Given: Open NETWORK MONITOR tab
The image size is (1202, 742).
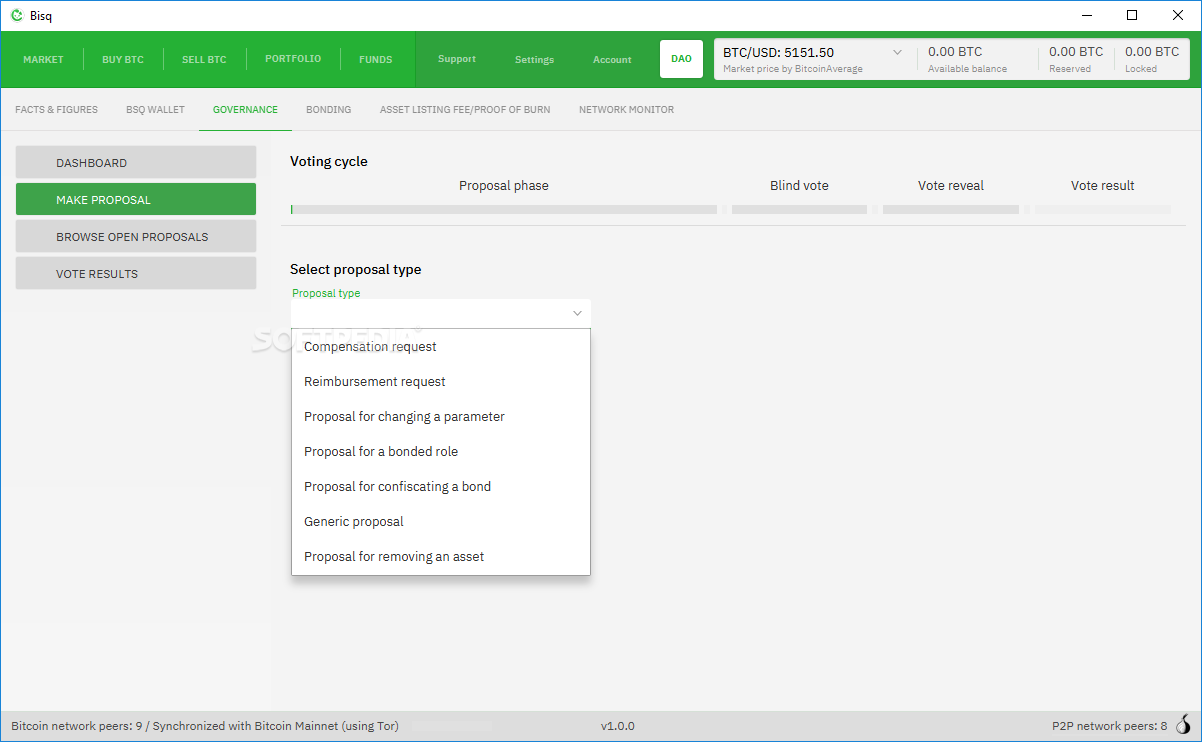Looking at the screenshot, I should (x=626, y=110).
